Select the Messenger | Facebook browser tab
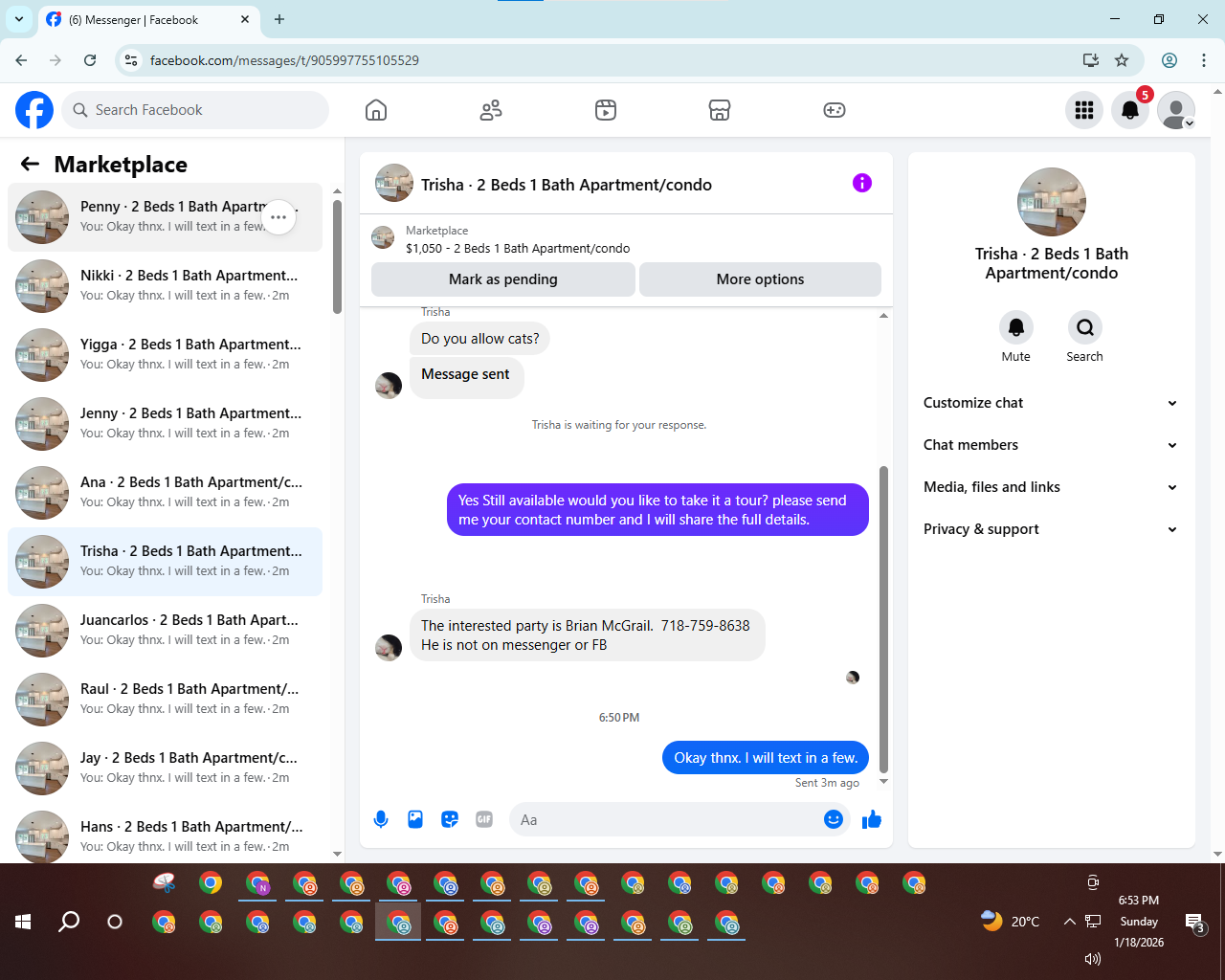 coord(148,20)
